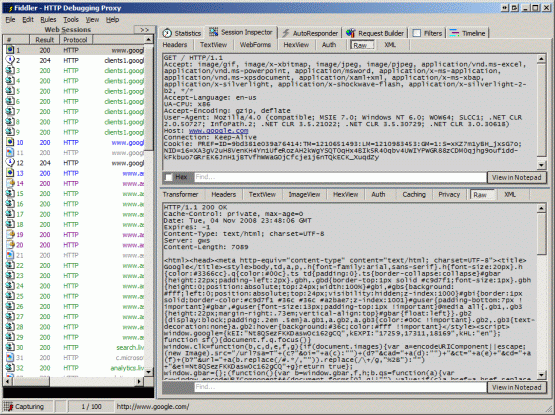This screenshot has height=415, width=555.
Task: Open the View menu
Action: [92, 20]
